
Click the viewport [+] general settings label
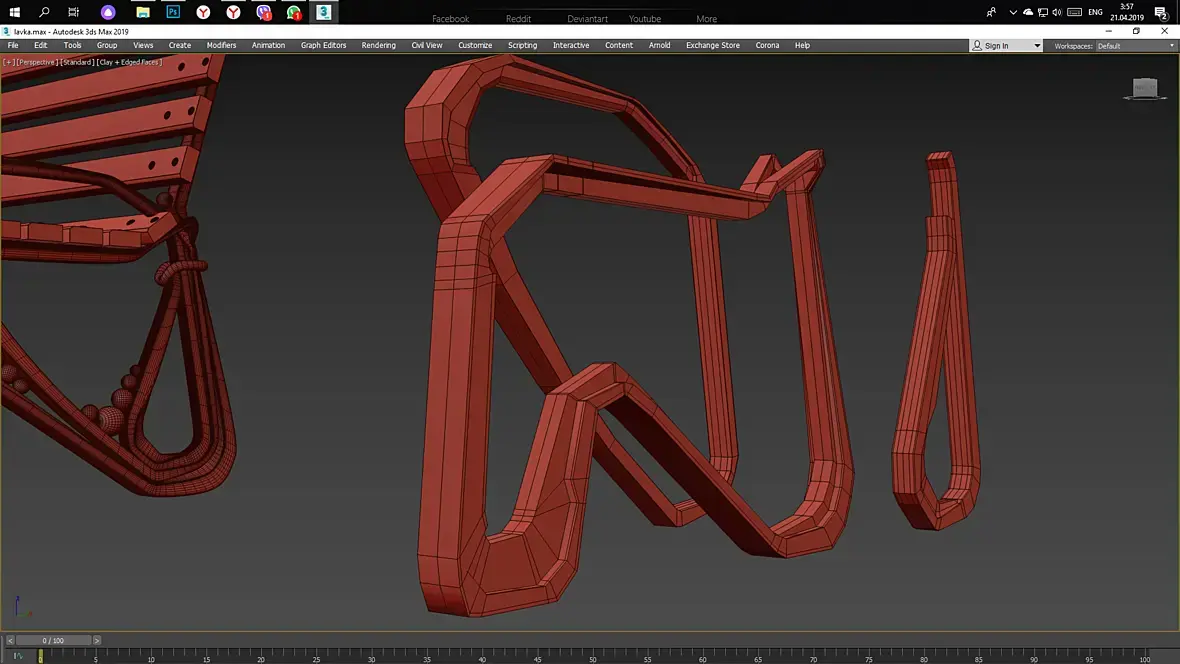[x=9, y=62]
